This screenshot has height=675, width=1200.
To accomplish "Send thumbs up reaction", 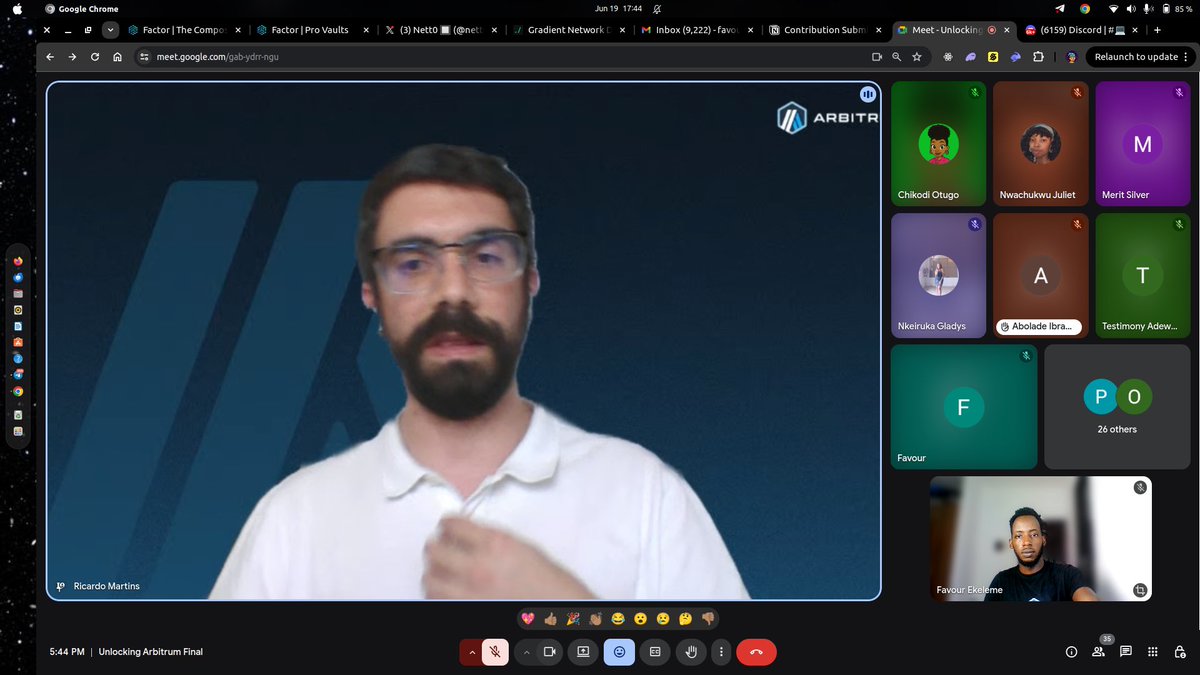I will 550,619.
